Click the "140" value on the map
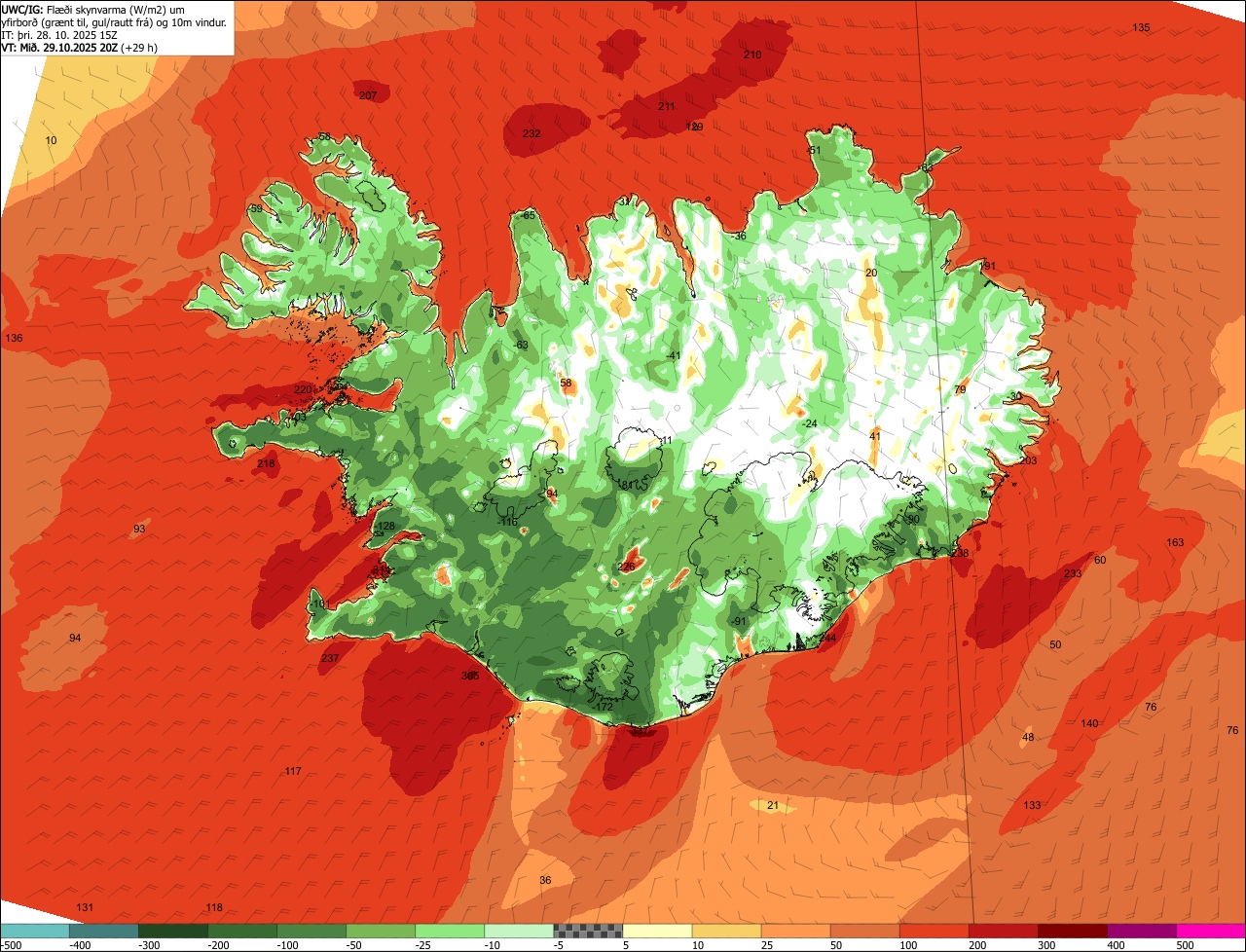Screen dimensions: 1246x952 (1089, 723)
